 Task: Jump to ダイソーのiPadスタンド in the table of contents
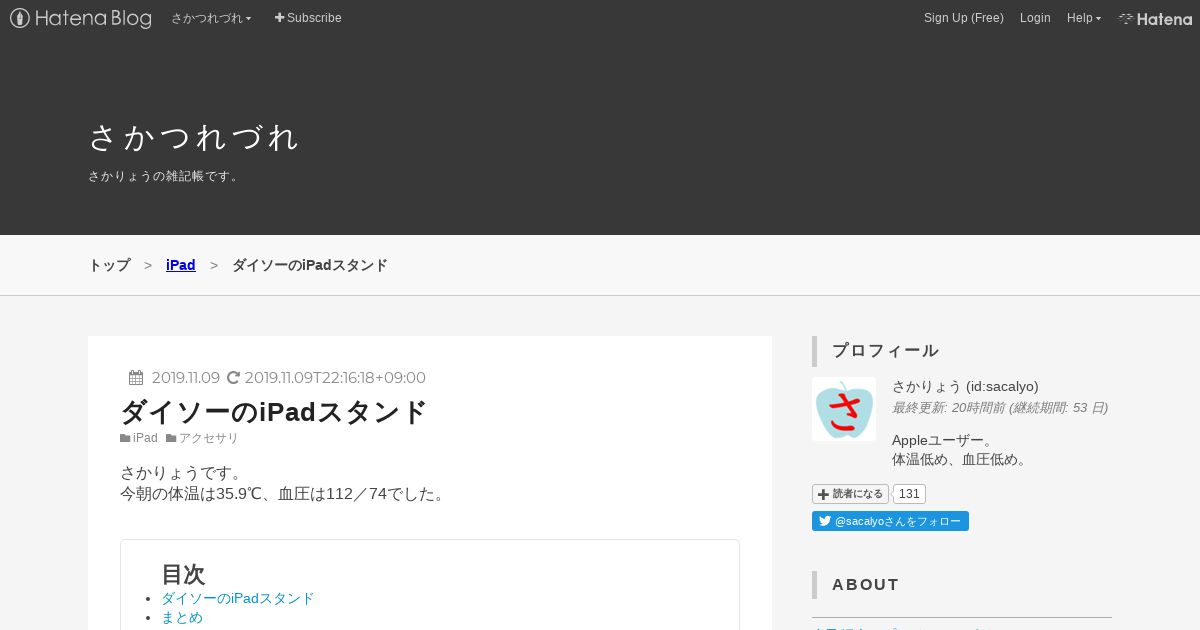point(238,598)
